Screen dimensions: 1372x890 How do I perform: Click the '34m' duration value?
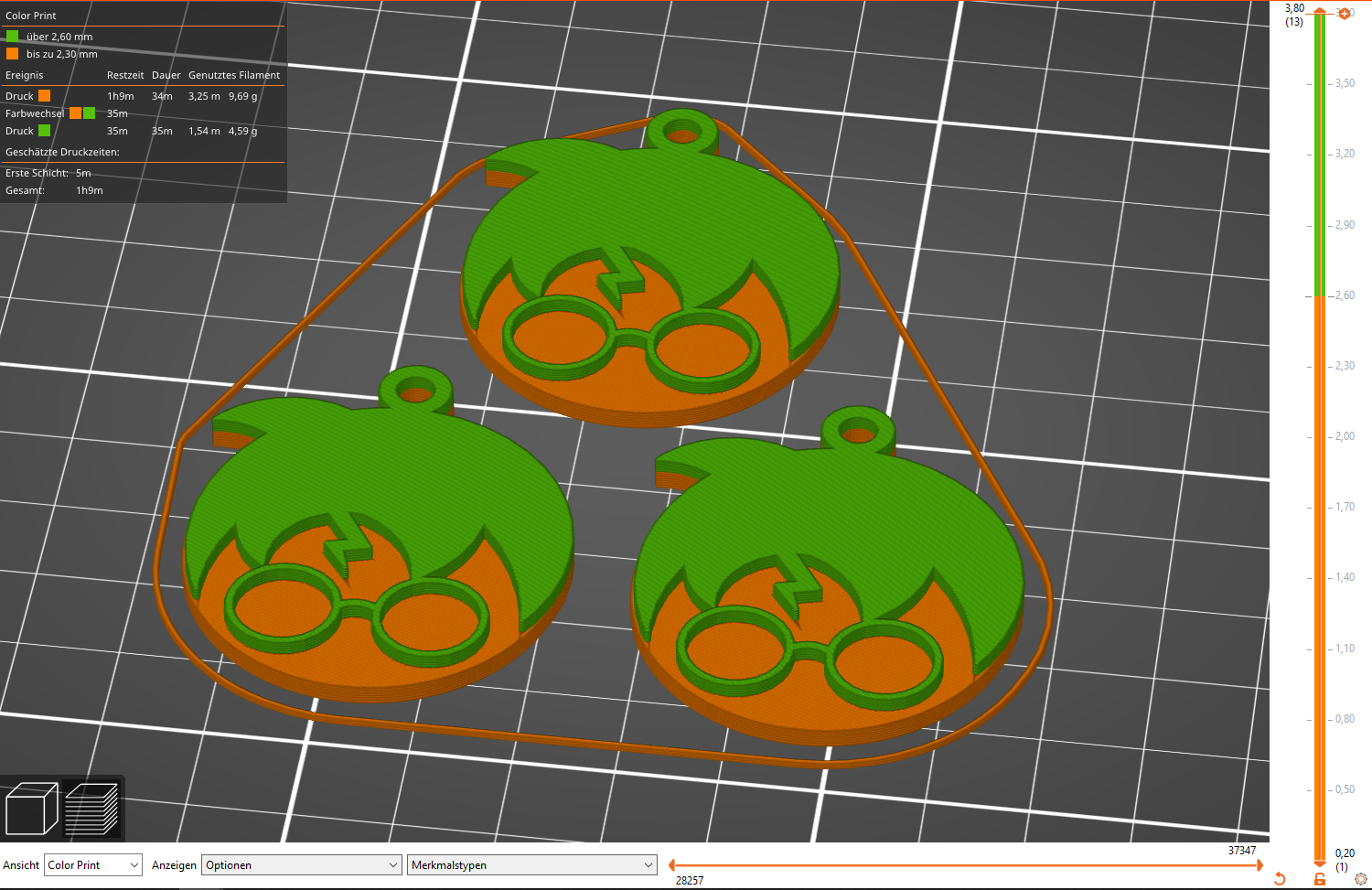click(x=162, y=96)
